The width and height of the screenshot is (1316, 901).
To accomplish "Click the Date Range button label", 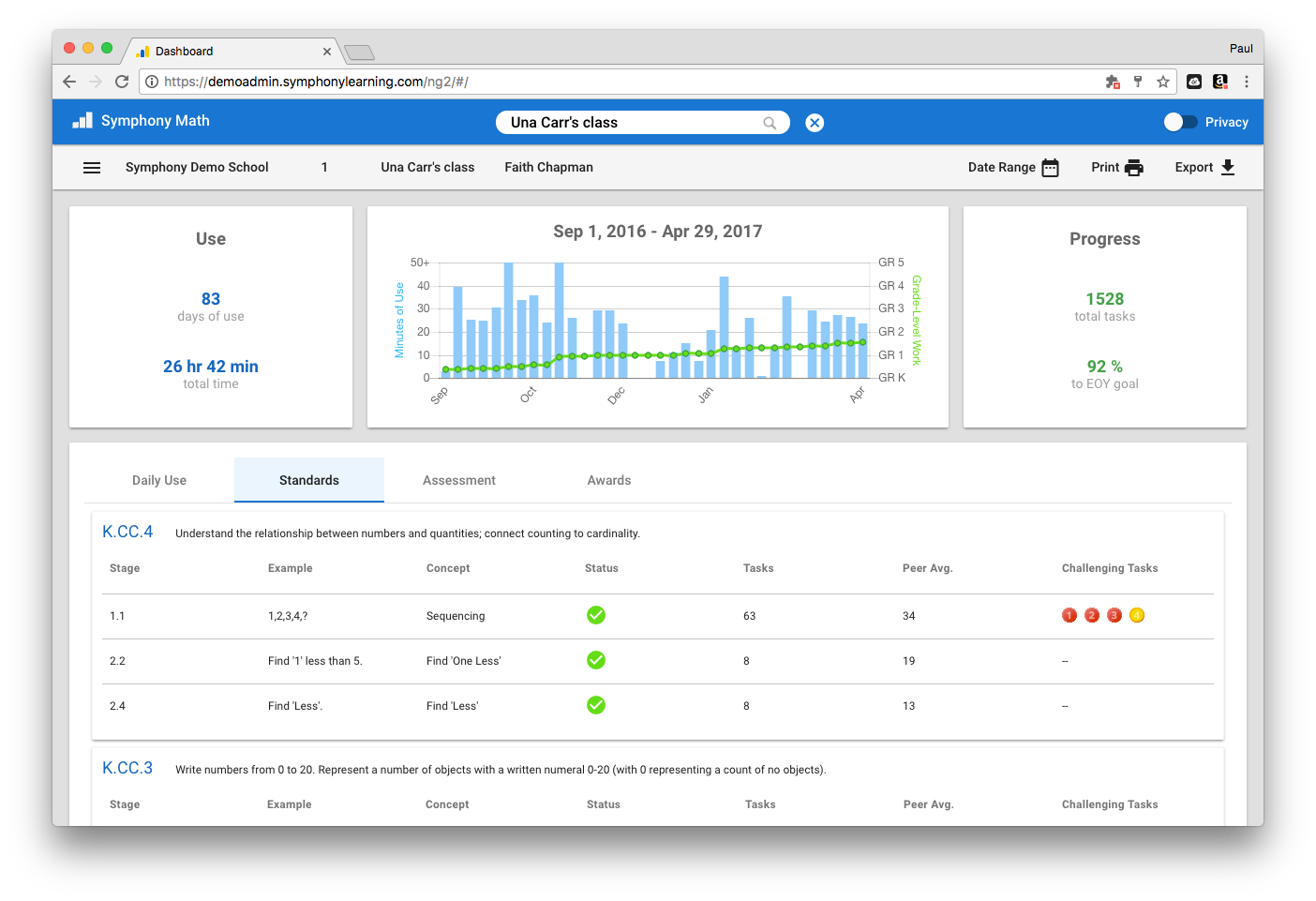I will coord(1001,168).
